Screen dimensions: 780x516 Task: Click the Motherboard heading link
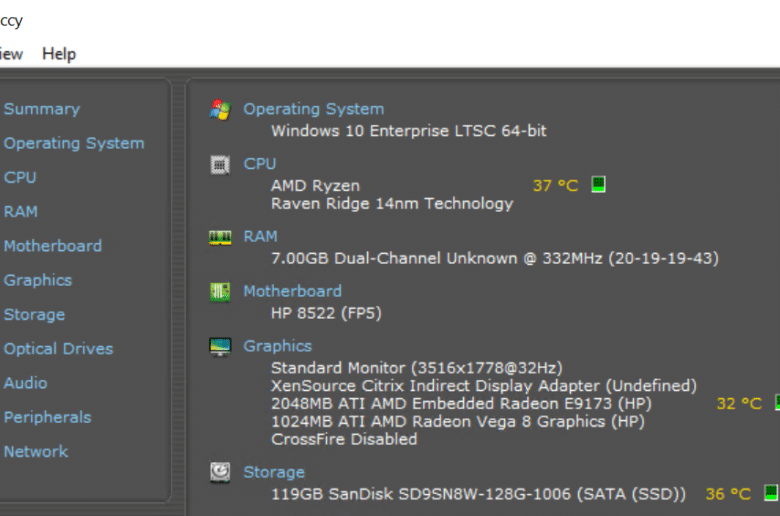292,291
